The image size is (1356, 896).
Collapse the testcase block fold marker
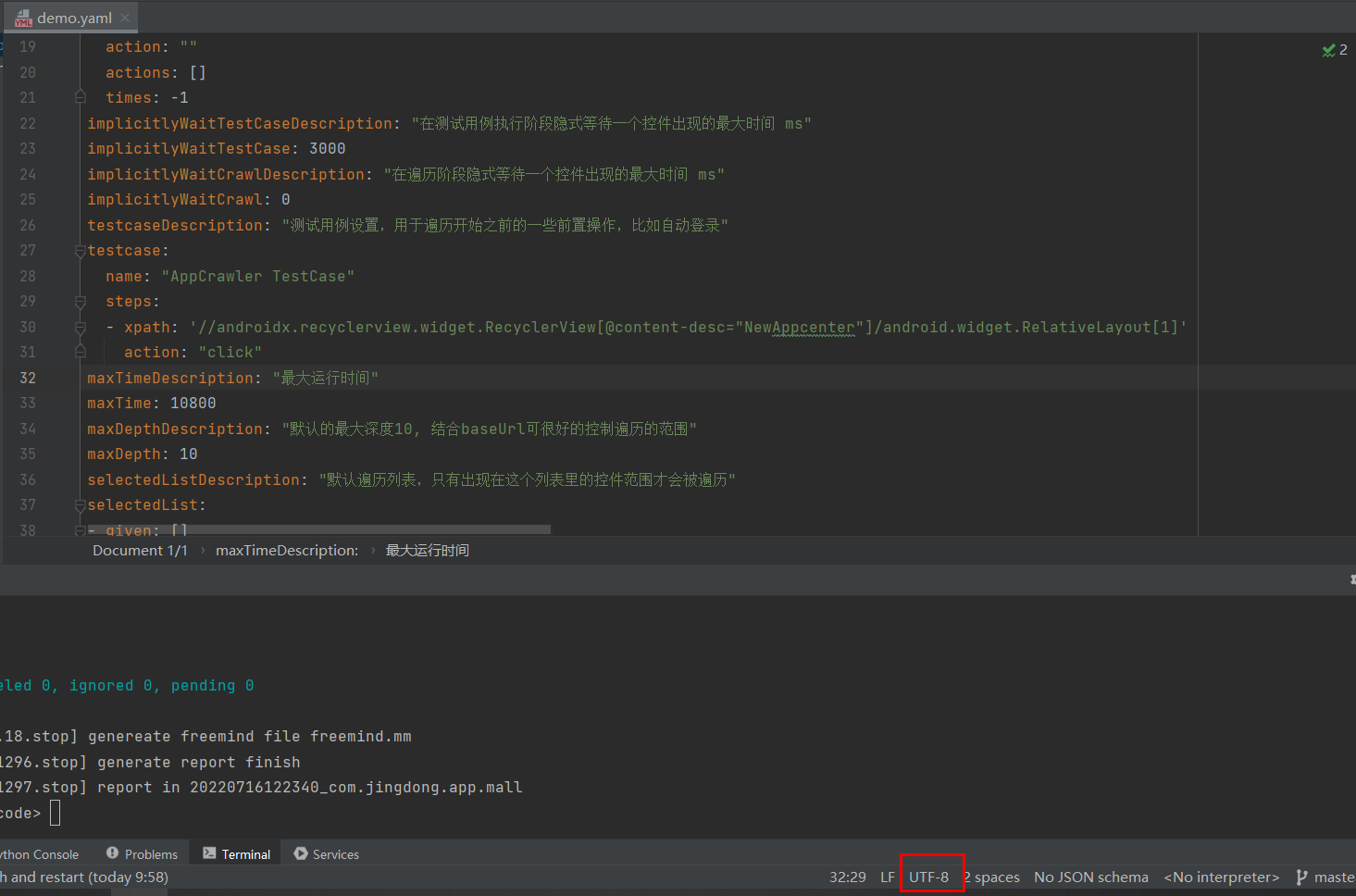click(81, 250)
